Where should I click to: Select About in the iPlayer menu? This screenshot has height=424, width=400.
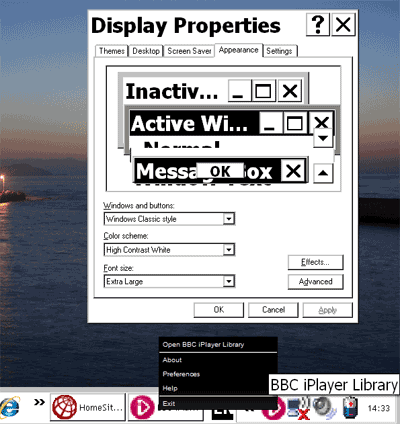click(x=218, y=360)
